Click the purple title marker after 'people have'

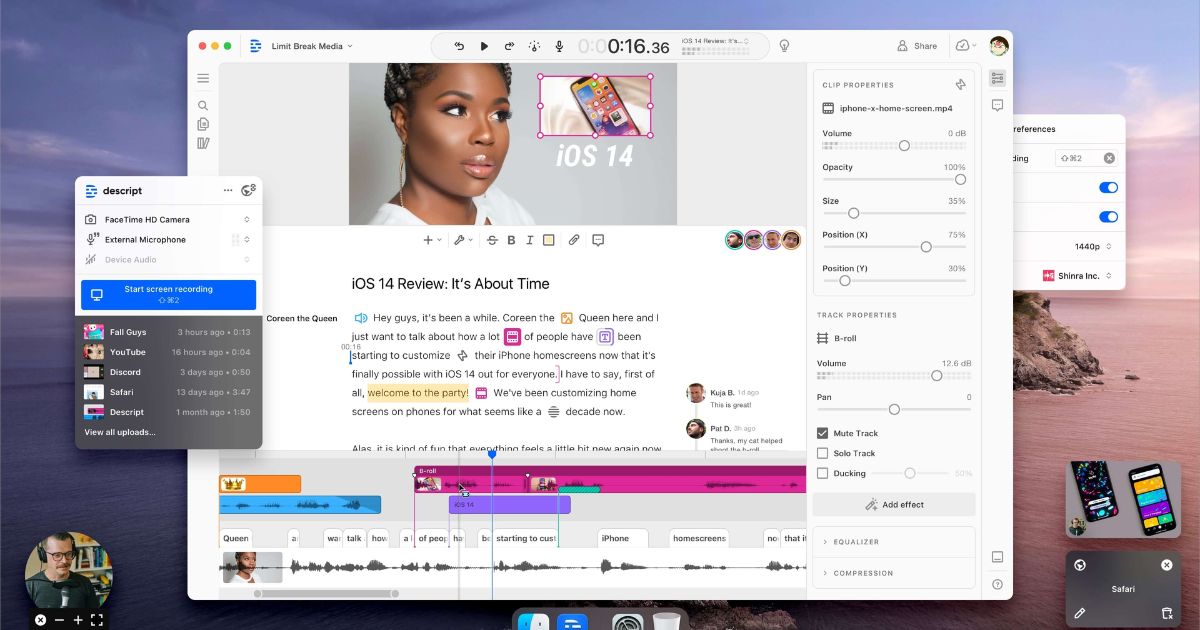coord(605,337)
